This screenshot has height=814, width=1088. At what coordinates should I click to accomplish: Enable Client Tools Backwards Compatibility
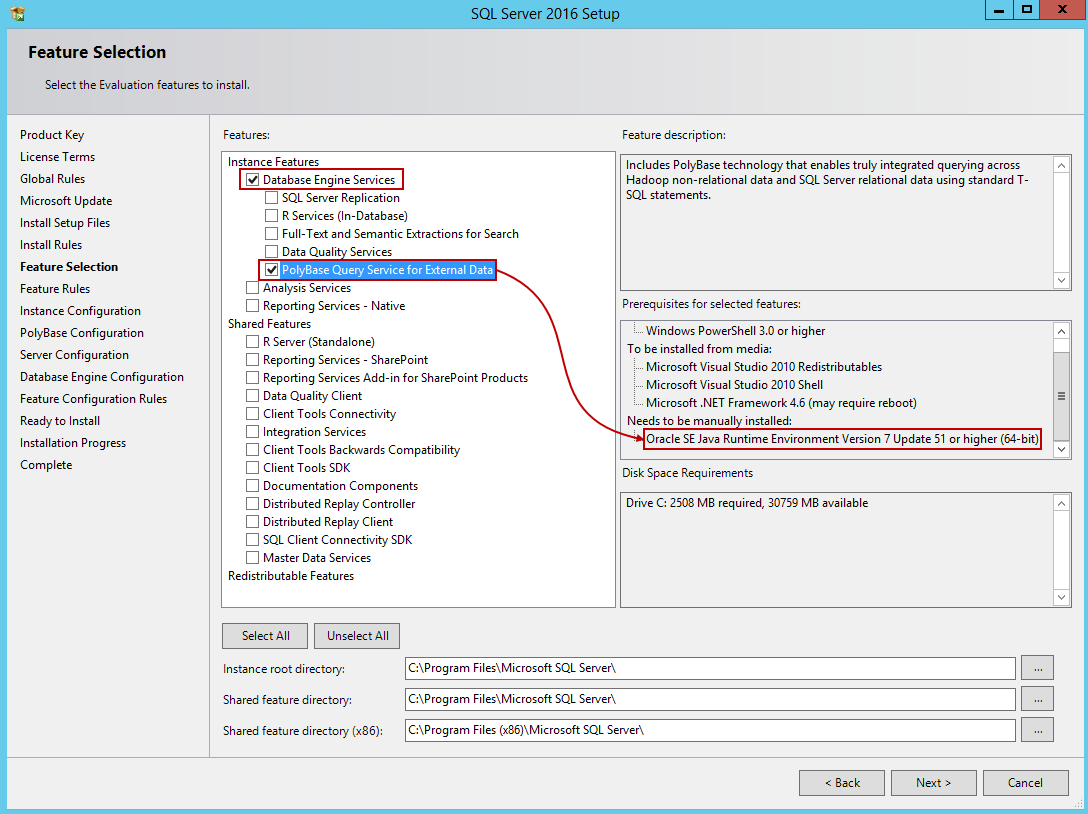253,450
